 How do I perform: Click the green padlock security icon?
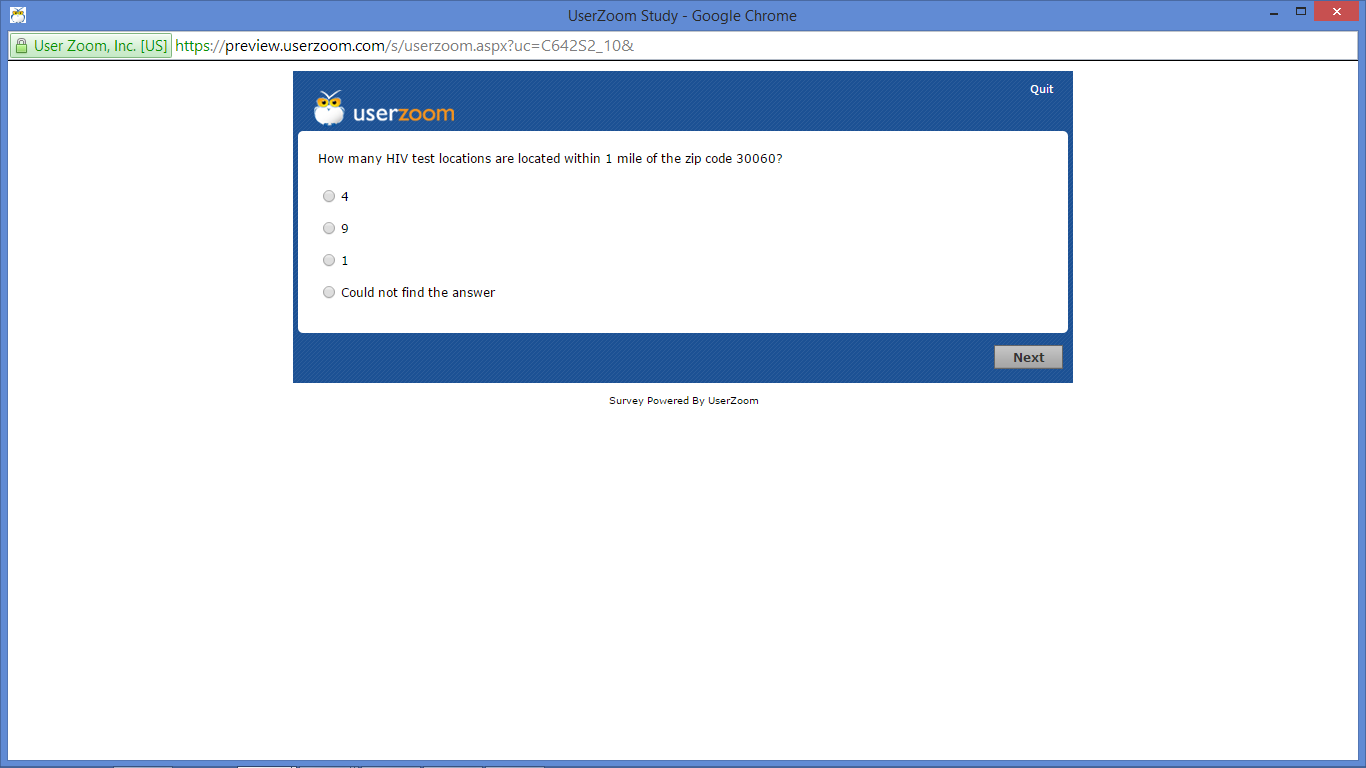point(22,46)
